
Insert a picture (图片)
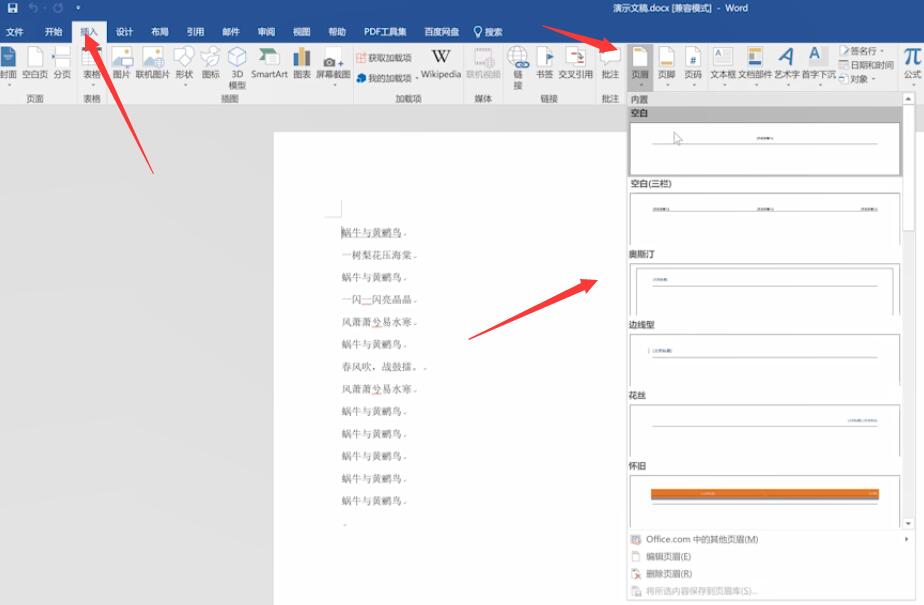point(121,64)
